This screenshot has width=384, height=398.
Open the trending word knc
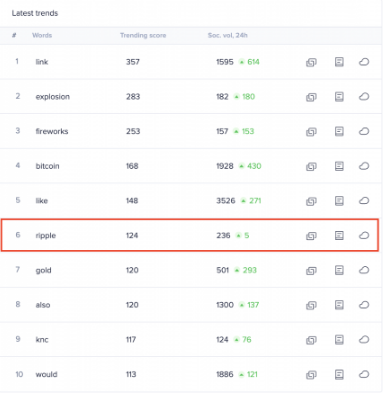coord(42,340)
